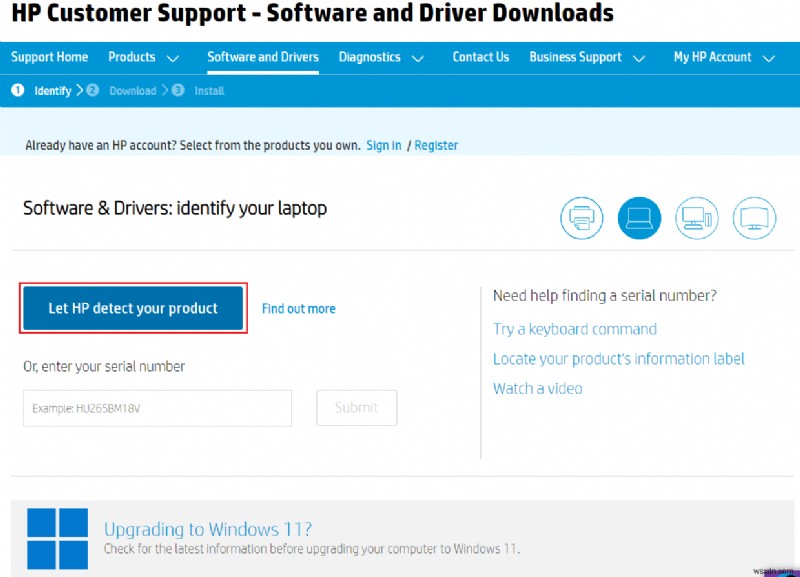Click Let HP detect your product
This screenshot has width=800, height=577.
click(133, 308)
